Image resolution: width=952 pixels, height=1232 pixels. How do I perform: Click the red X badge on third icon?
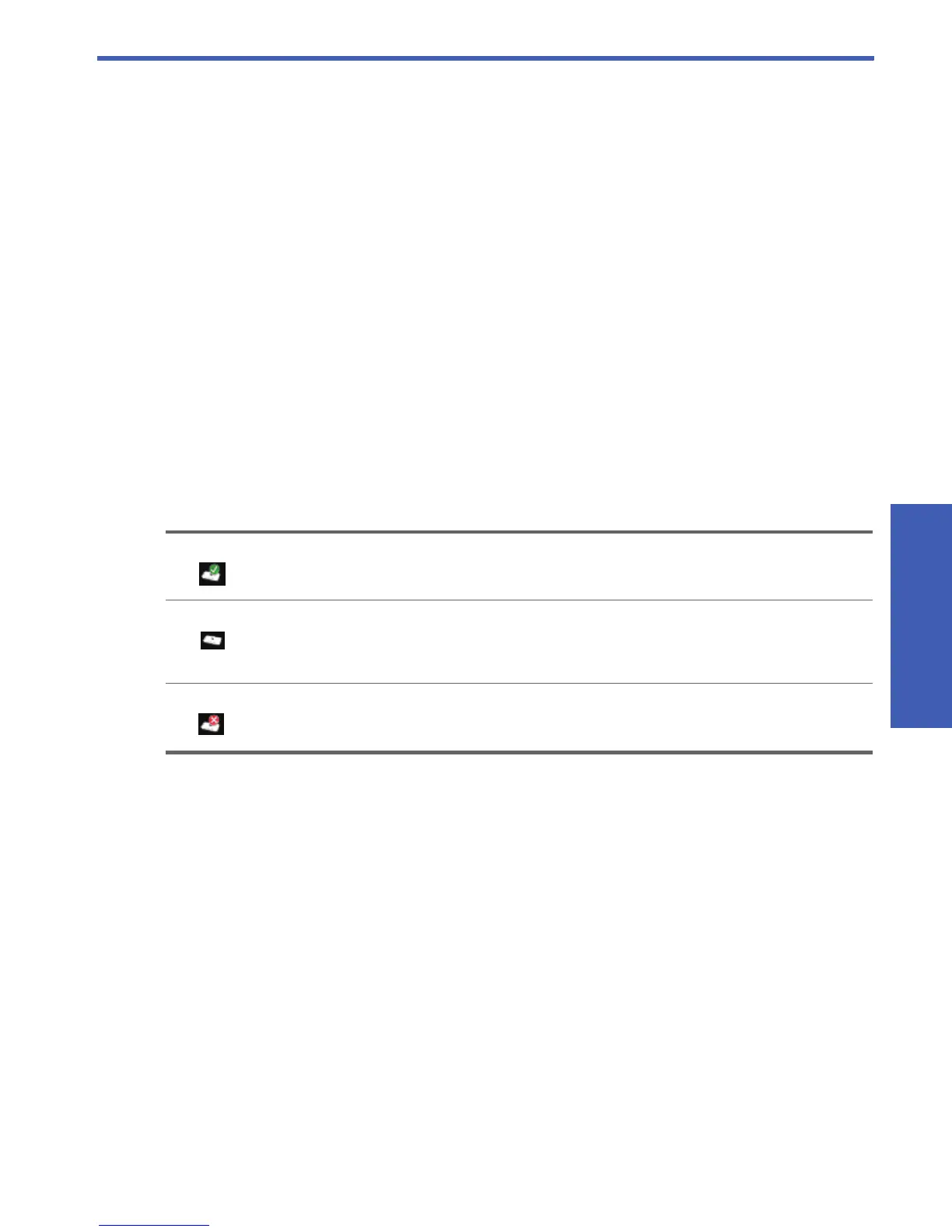tap(215, 720)
